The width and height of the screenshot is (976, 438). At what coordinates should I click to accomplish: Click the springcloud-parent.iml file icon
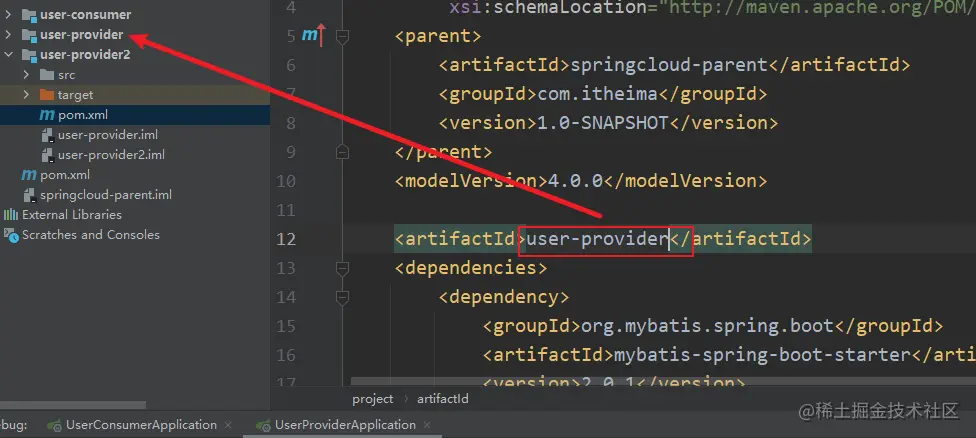[x=29, y=195]
